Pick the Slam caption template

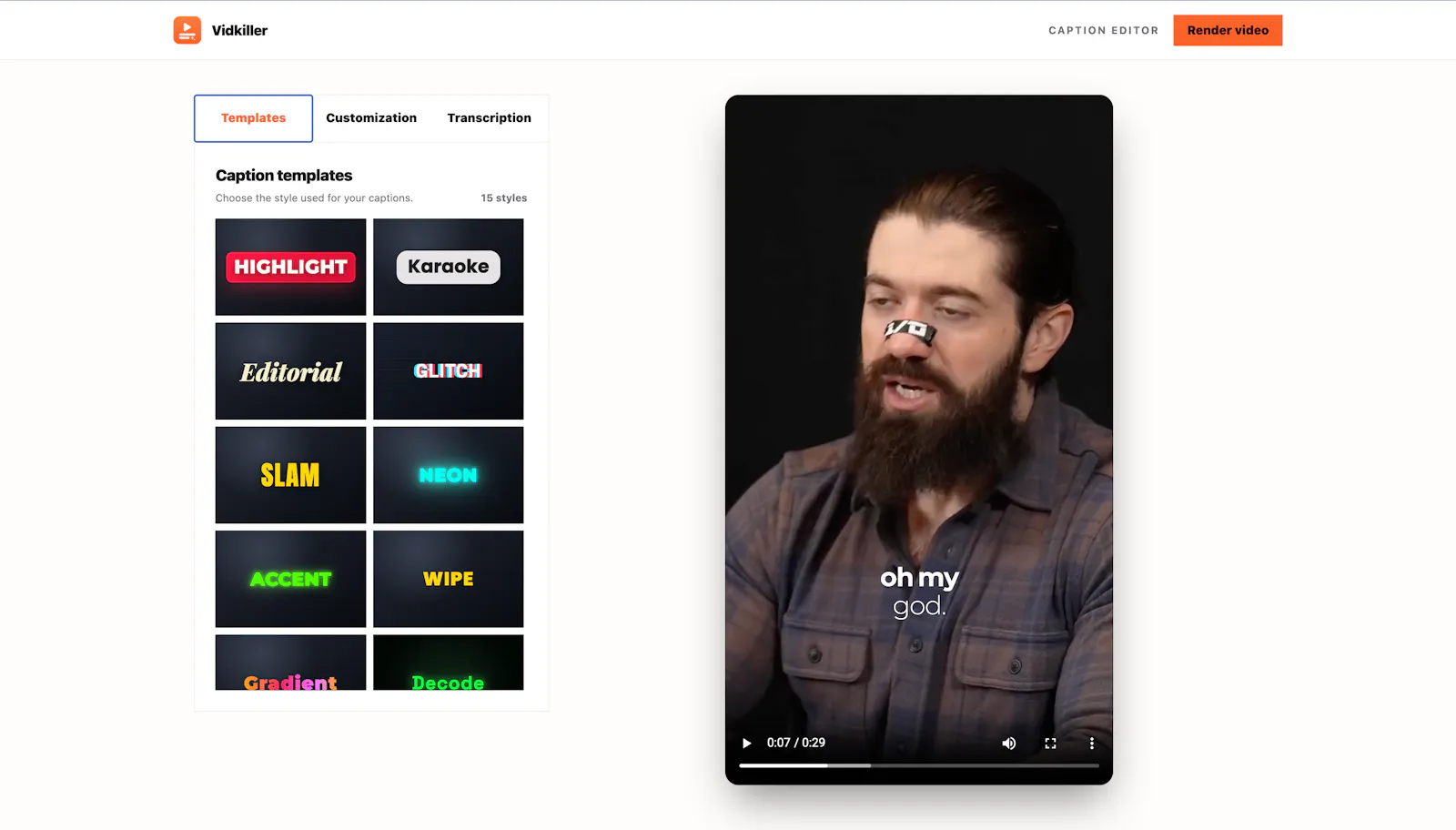pyautogui.click(x=290, y=475)
